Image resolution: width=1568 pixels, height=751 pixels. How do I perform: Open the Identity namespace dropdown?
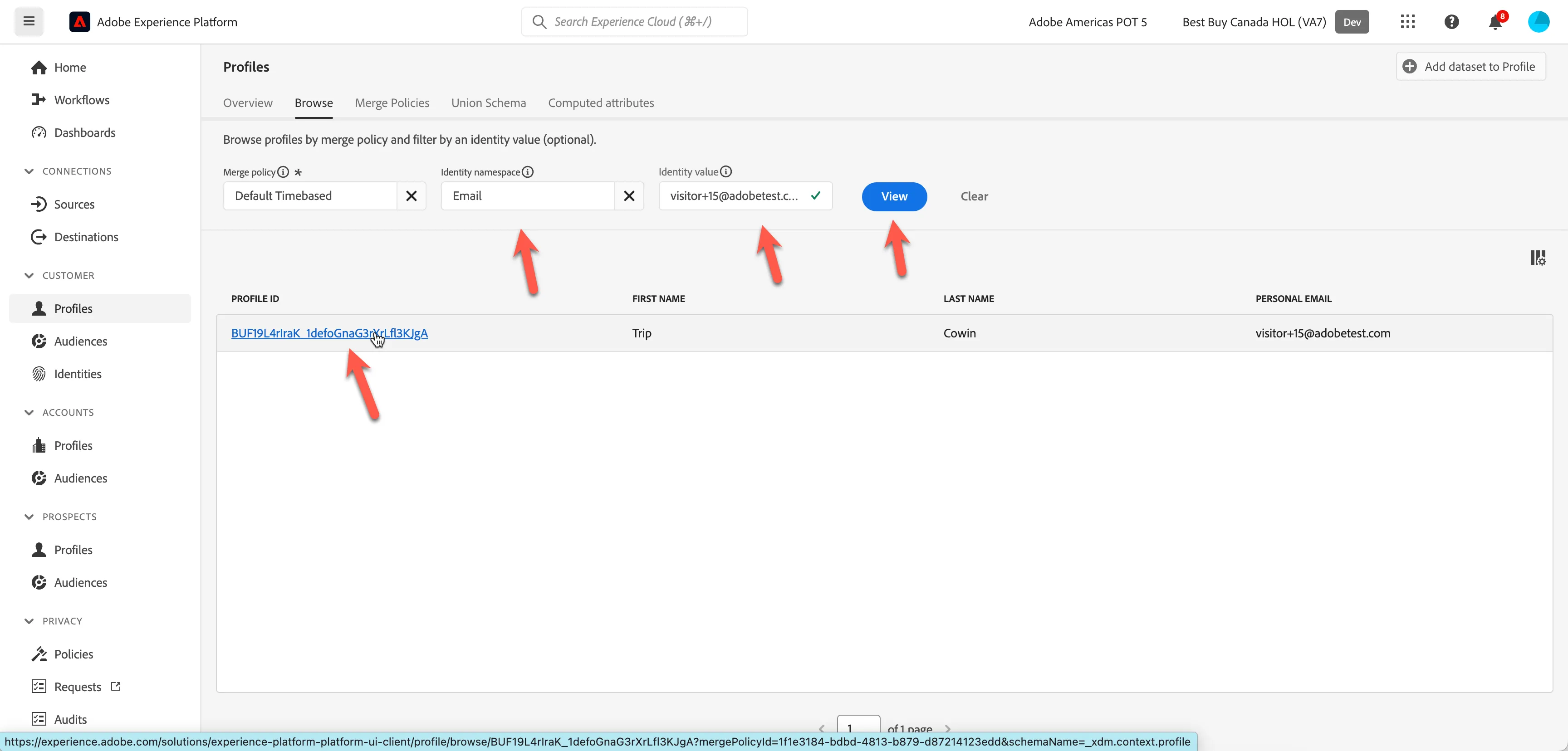(528, 196)
